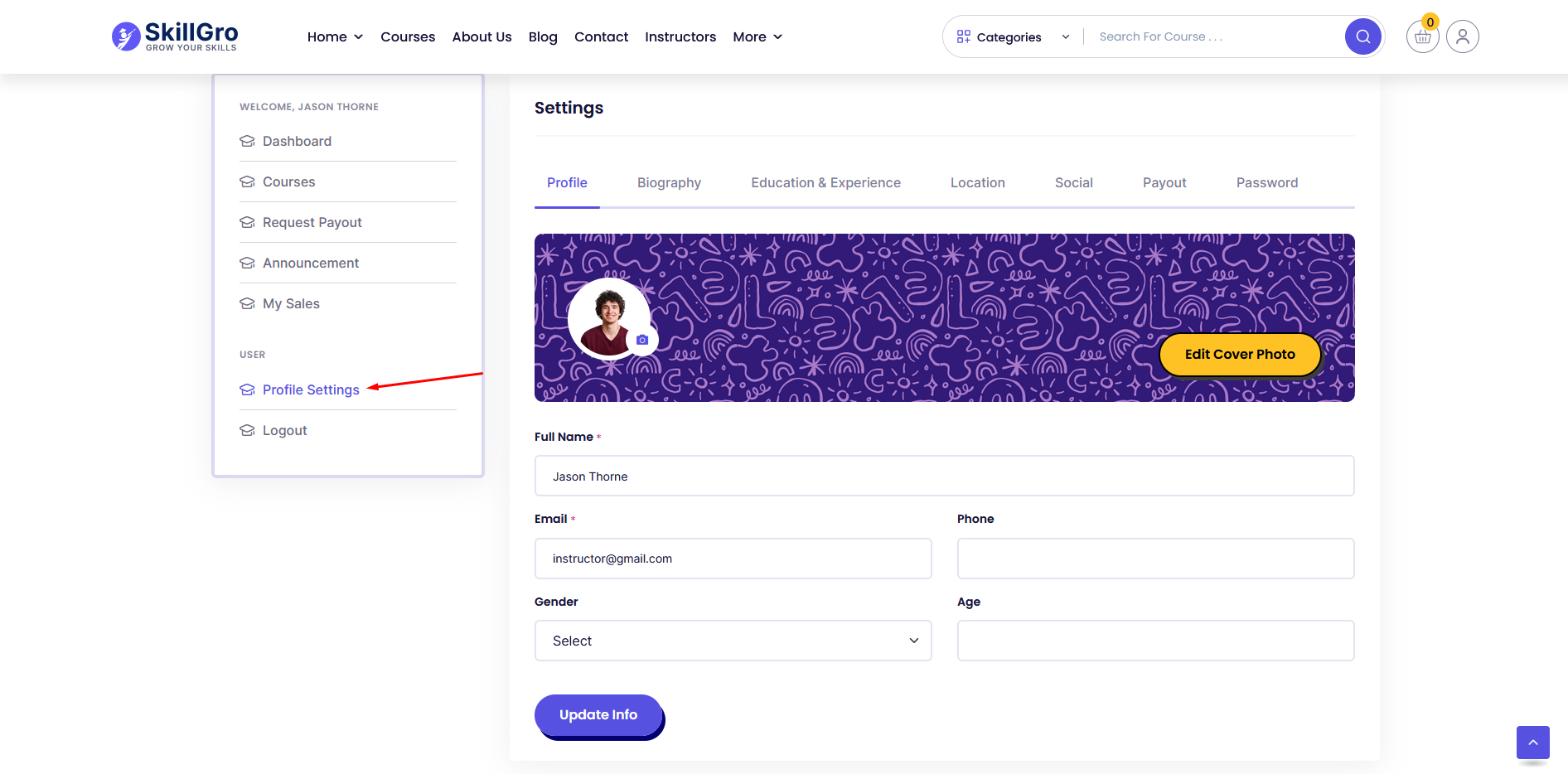Switch to the Location tab
This screenshot has width=1568, height=774.
coord(978,182)
